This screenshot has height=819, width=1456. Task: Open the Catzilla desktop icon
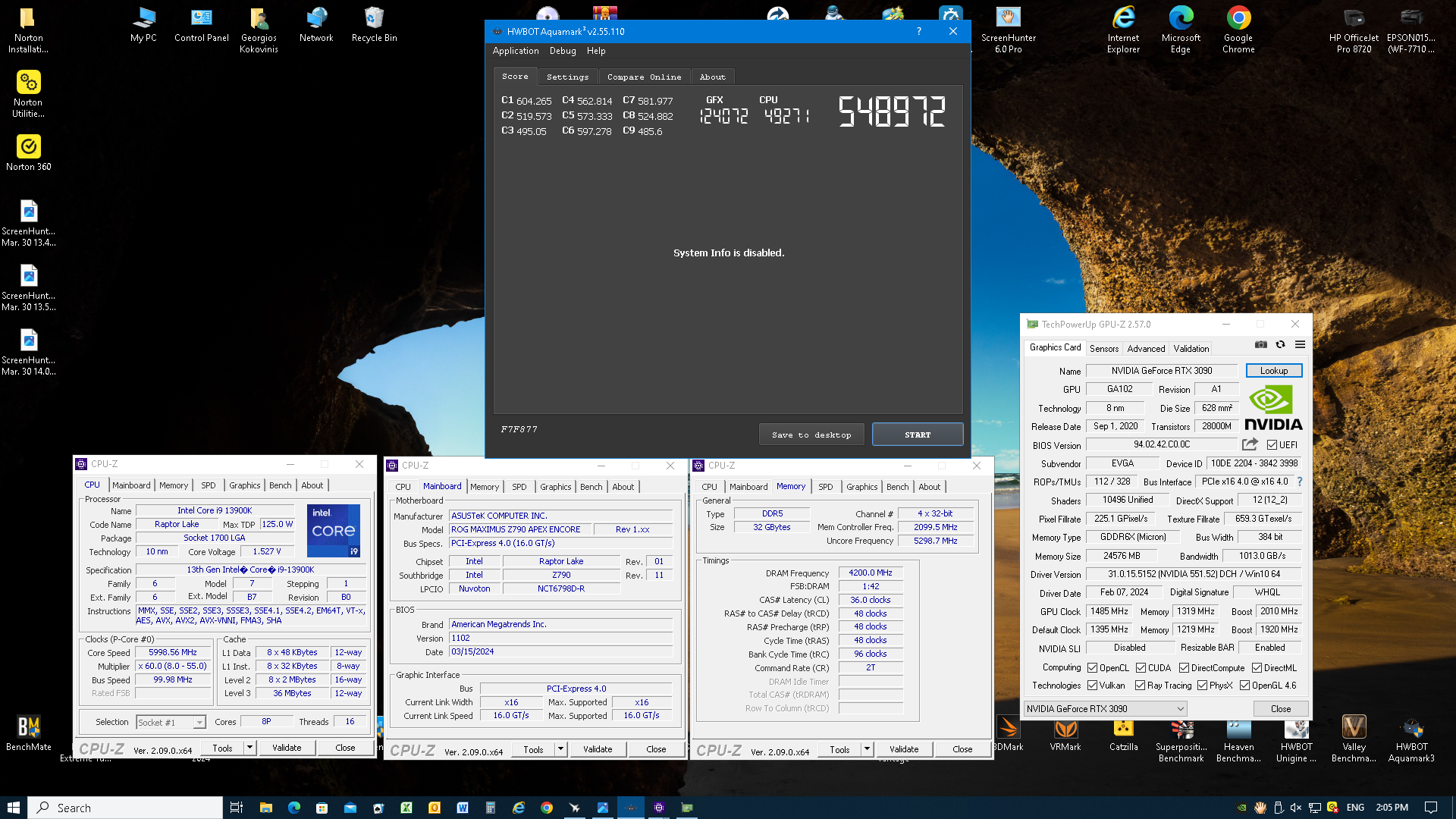pos(1123,733)
